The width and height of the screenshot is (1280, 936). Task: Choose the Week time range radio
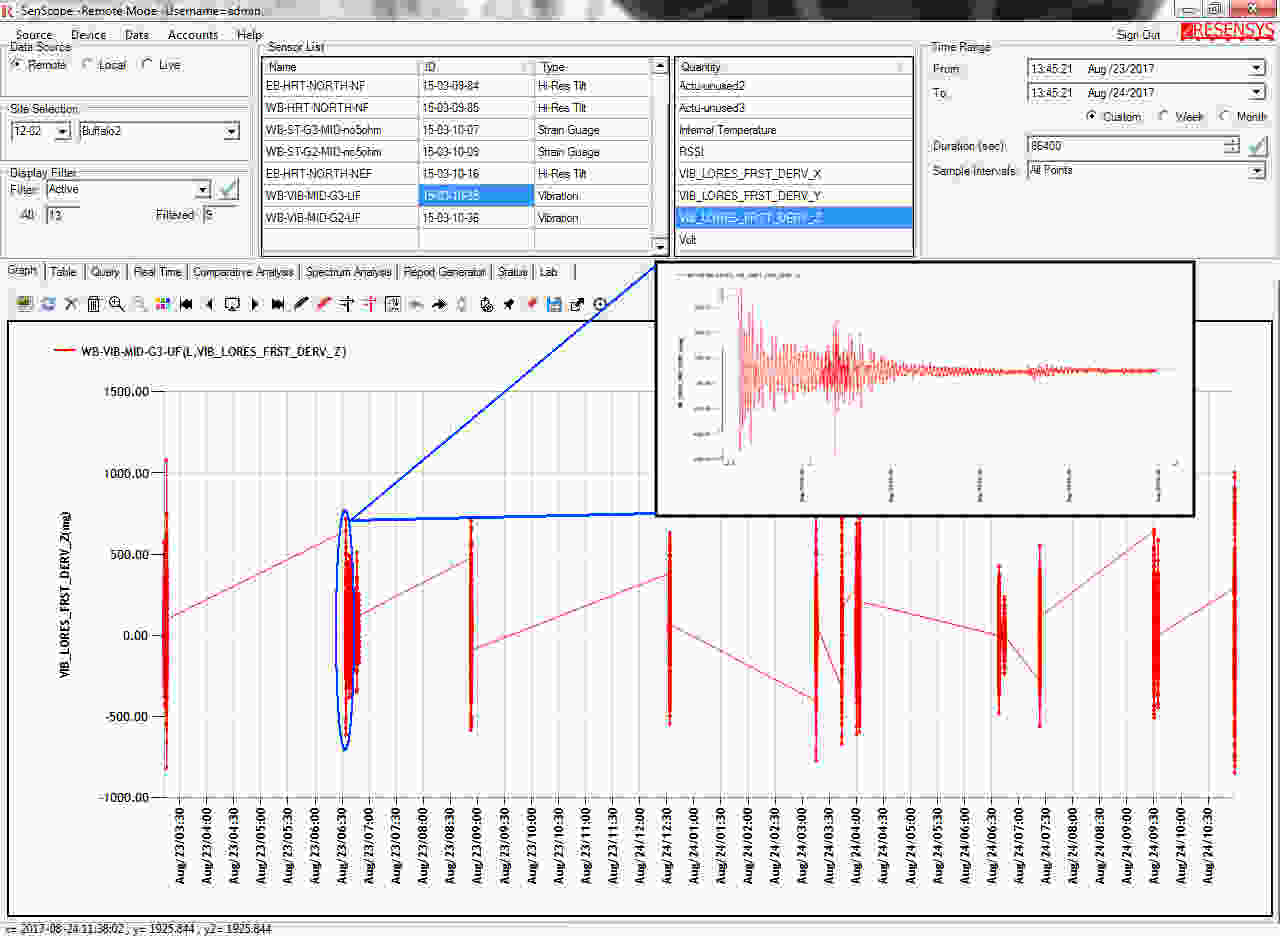tap(1163, 116)
